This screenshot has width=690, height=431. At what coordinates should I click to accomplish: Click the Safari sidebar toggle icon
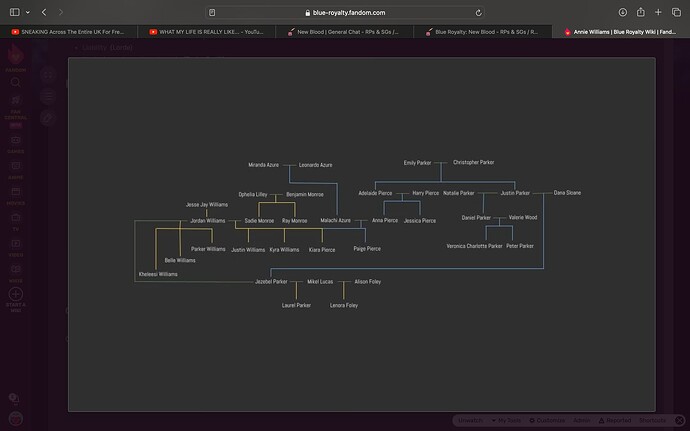[12, 12]
